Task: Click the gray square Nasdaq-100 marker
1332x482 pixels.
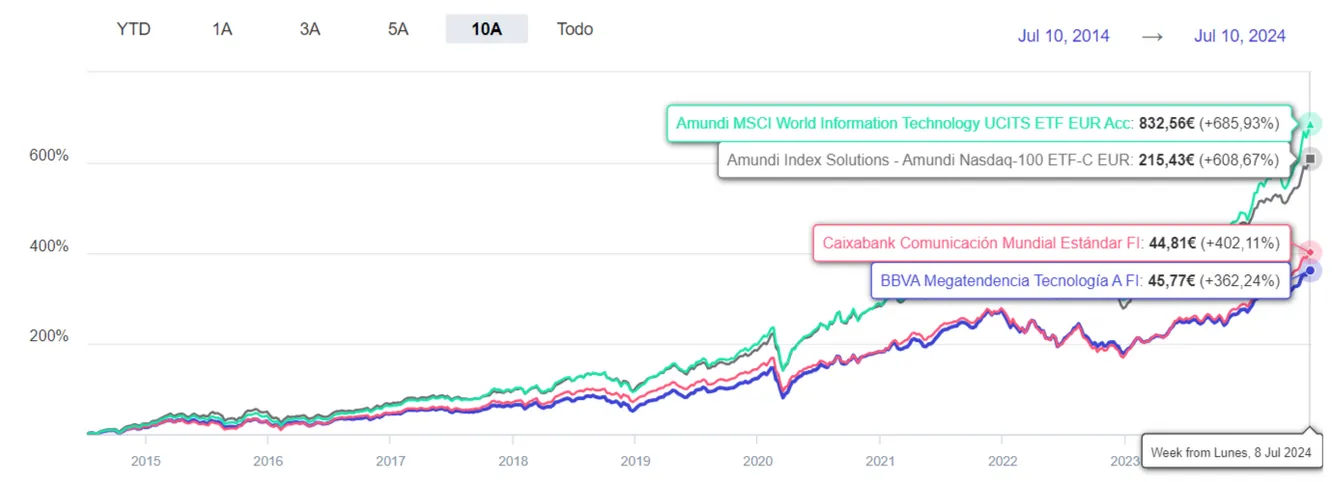Action: [x=1311, y=158]
